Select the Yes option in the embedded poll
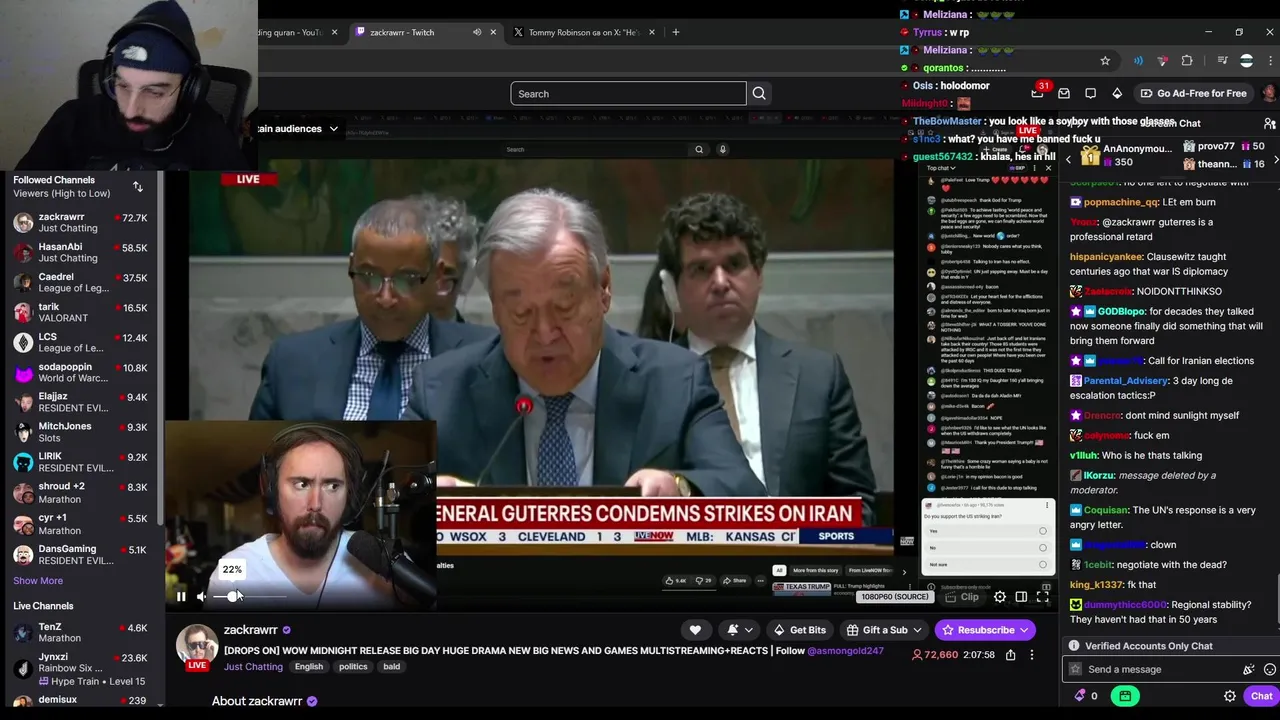This screenshot has height=720, width=1280. [987, 531]
